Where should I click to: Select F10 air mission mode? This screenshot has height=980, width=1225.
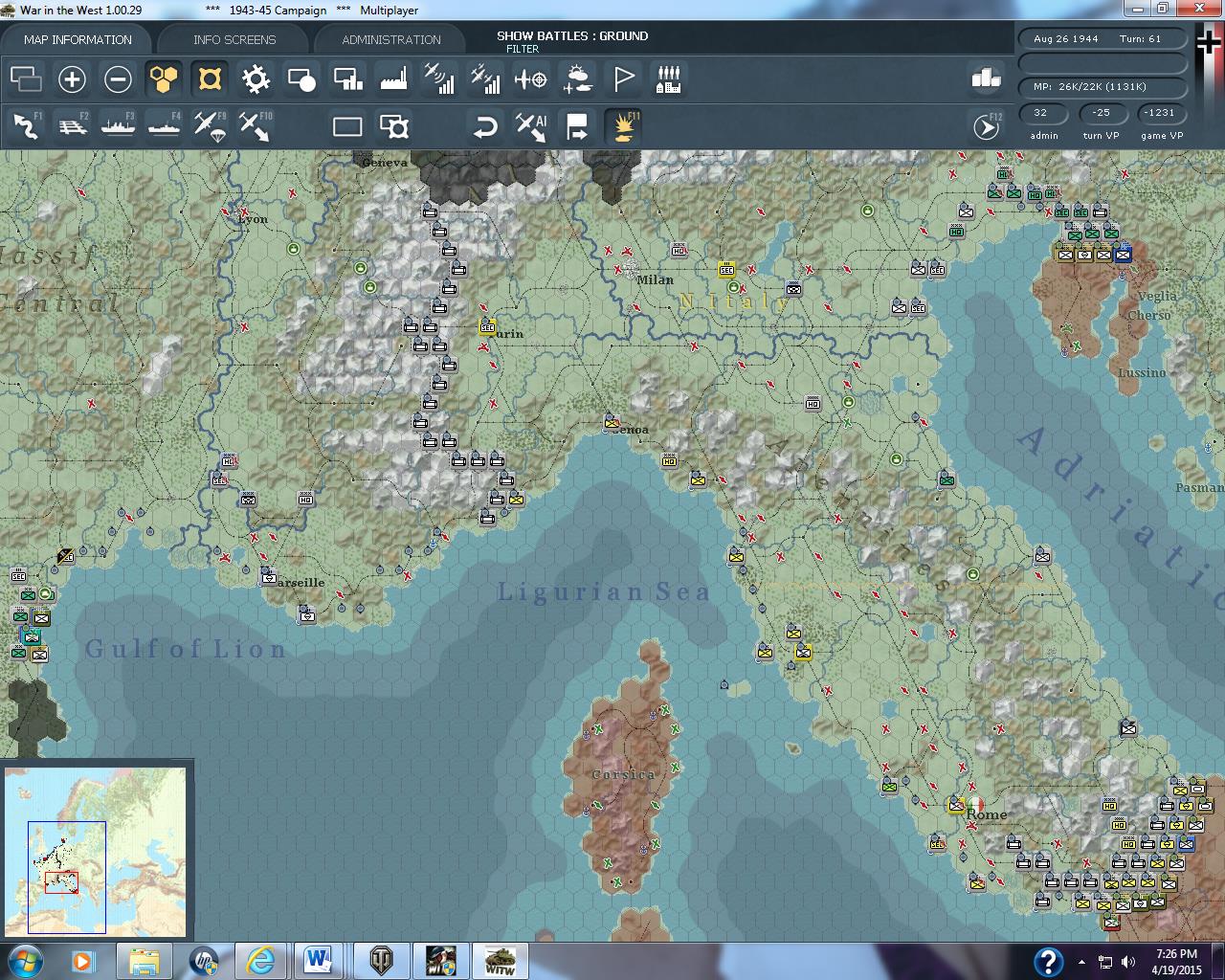click(256, 126)
